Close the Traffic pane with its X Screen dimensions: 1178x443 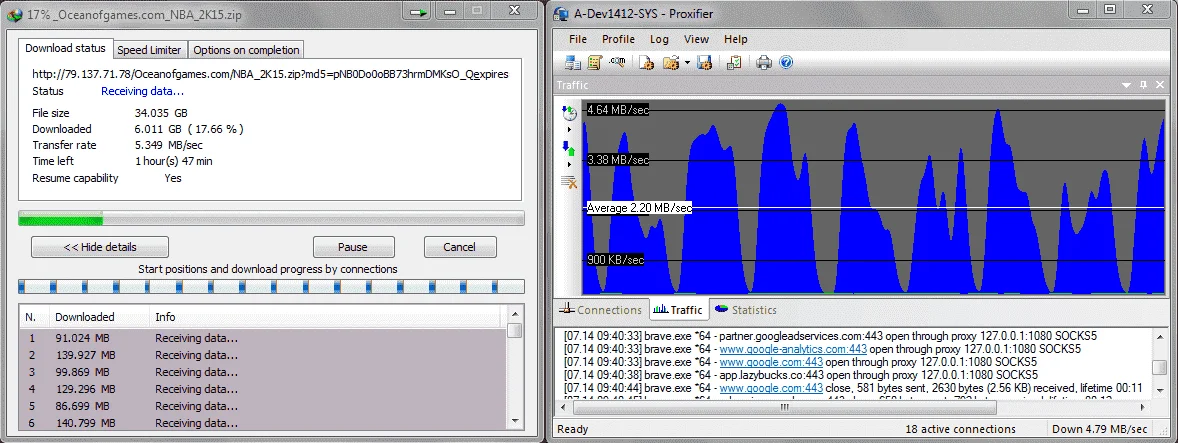point(1159,85)
